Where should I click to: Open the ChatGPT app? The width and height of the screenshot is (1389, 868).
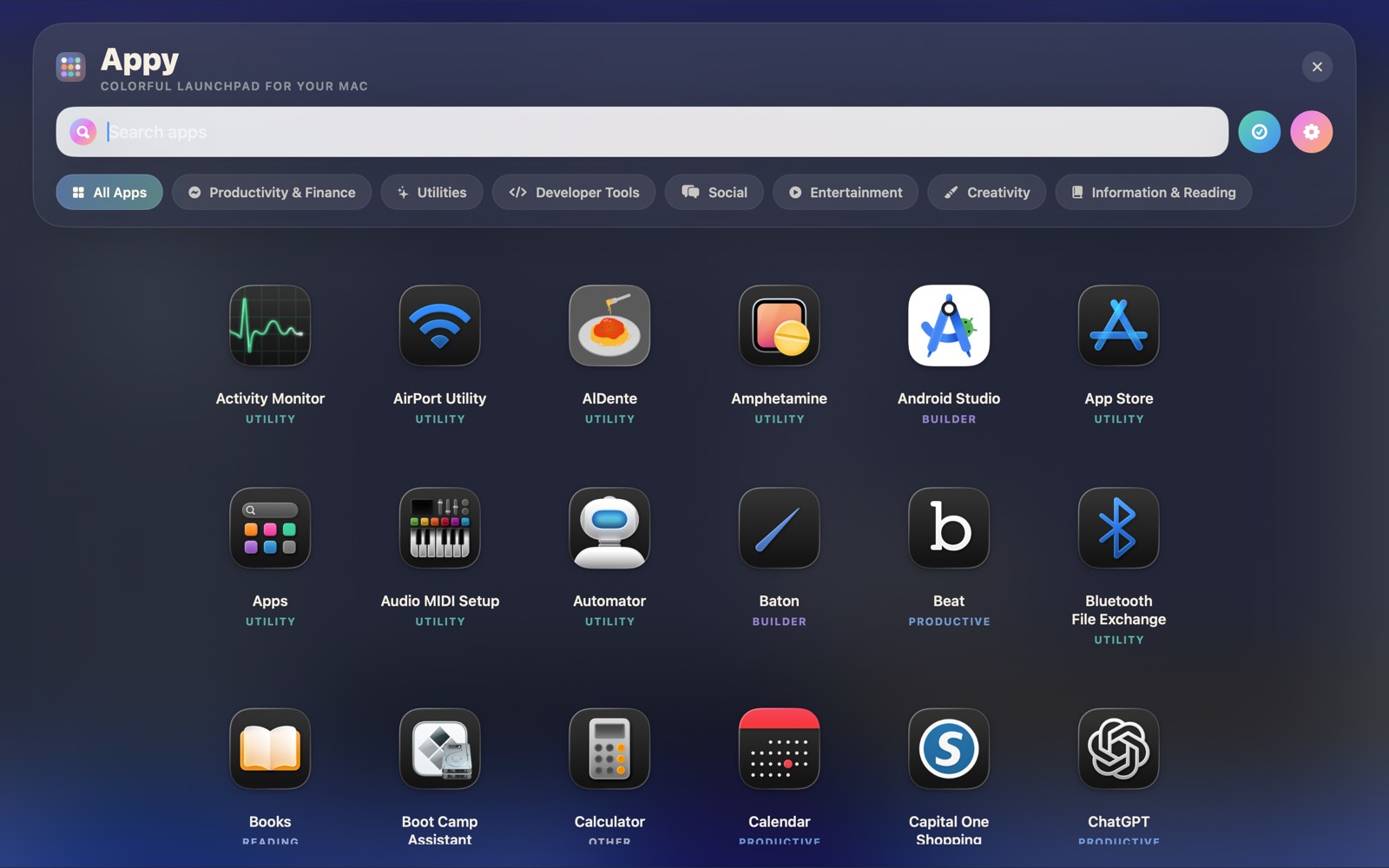tap(1119, 748)
